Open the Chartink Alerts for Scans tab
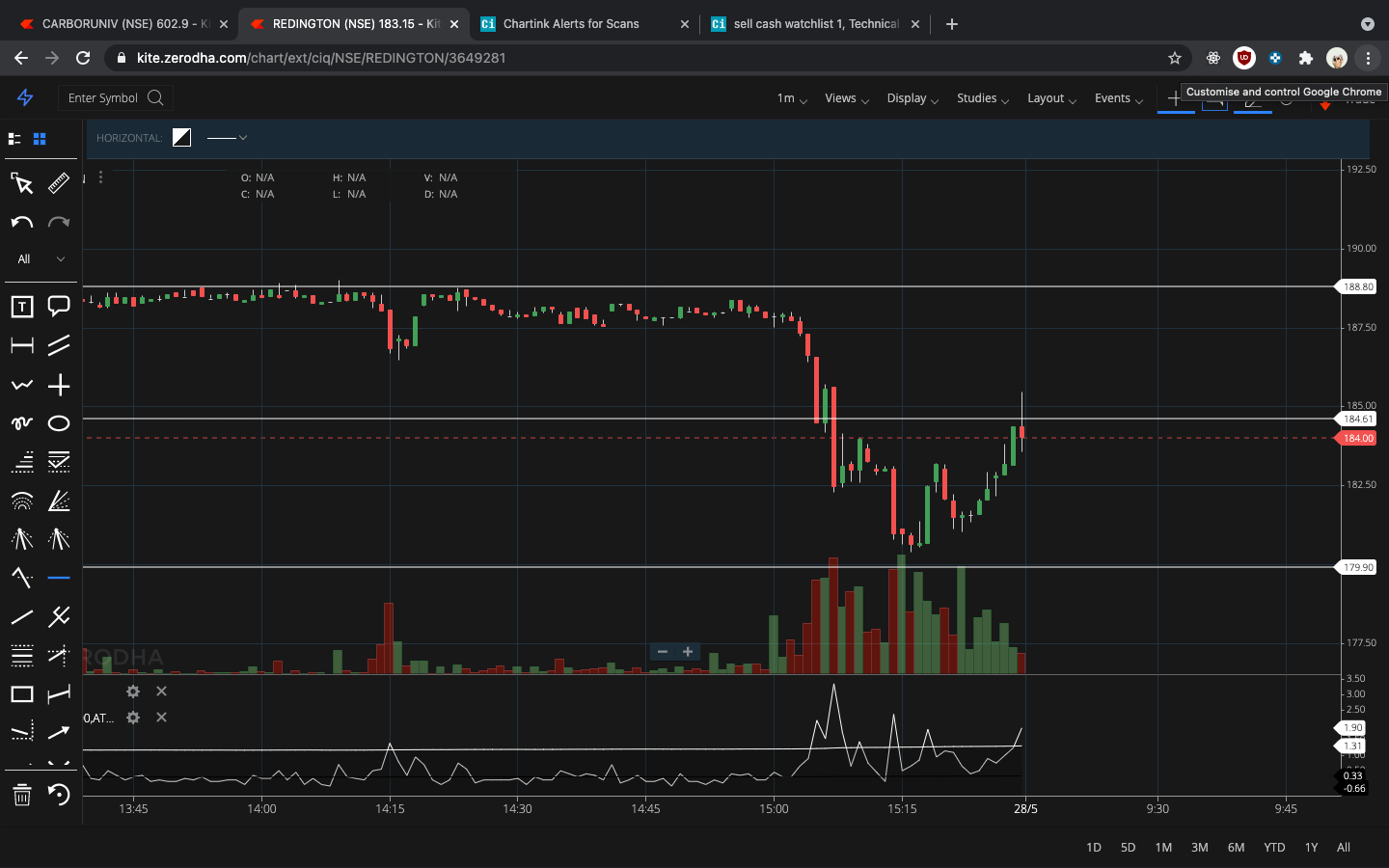1389x868 pixels. [x=569, y=23]
